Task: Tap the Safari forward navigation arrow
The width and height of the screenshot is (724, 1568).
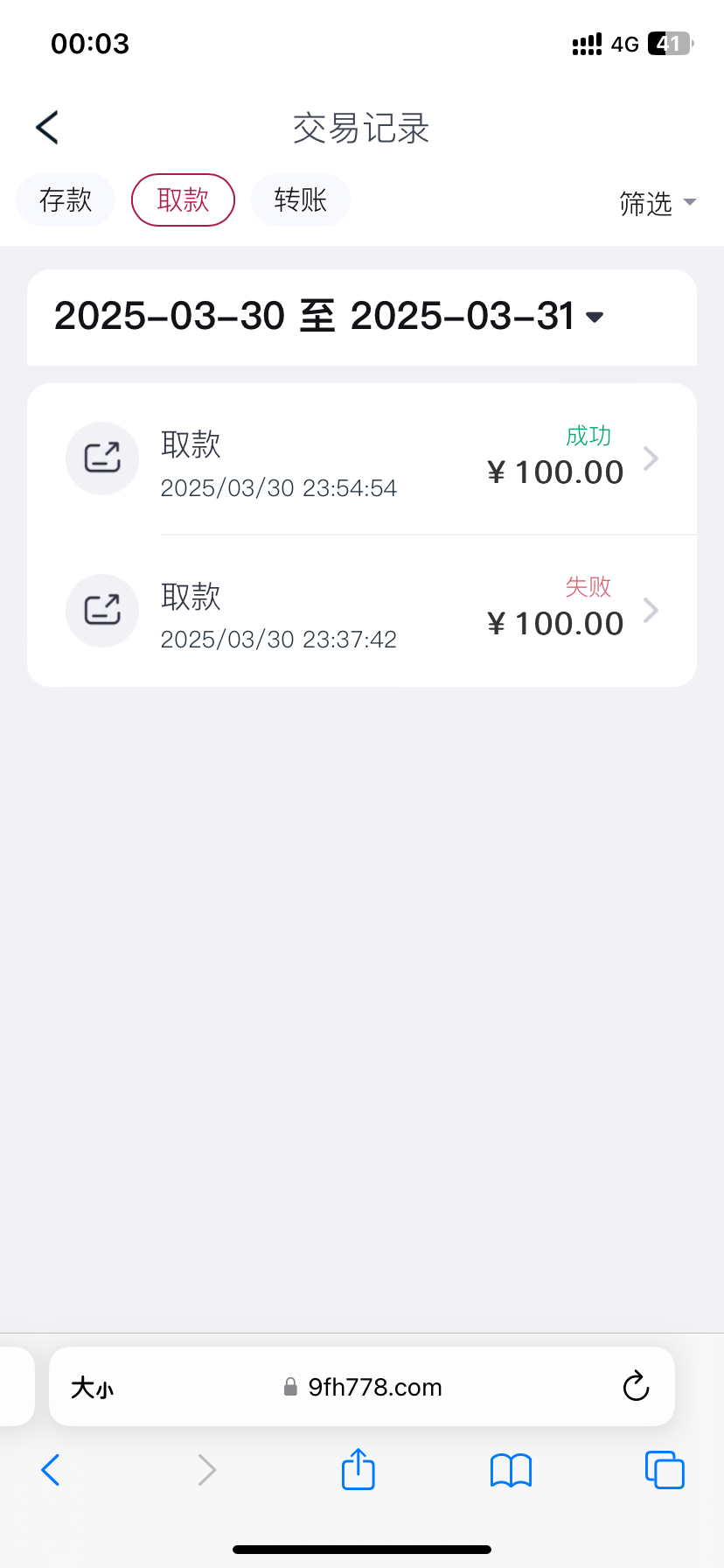Action: coord(206,1470)
